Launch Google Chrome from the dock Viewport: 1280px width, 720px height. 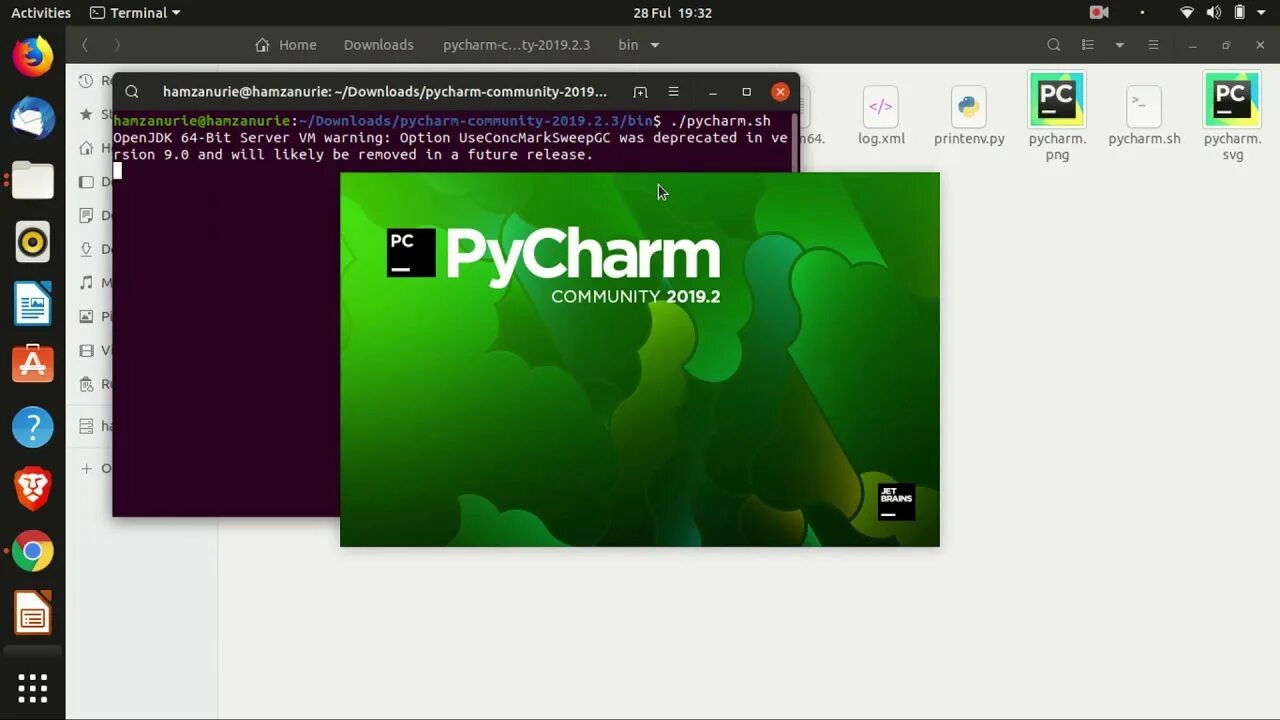(x=32, y=551)
